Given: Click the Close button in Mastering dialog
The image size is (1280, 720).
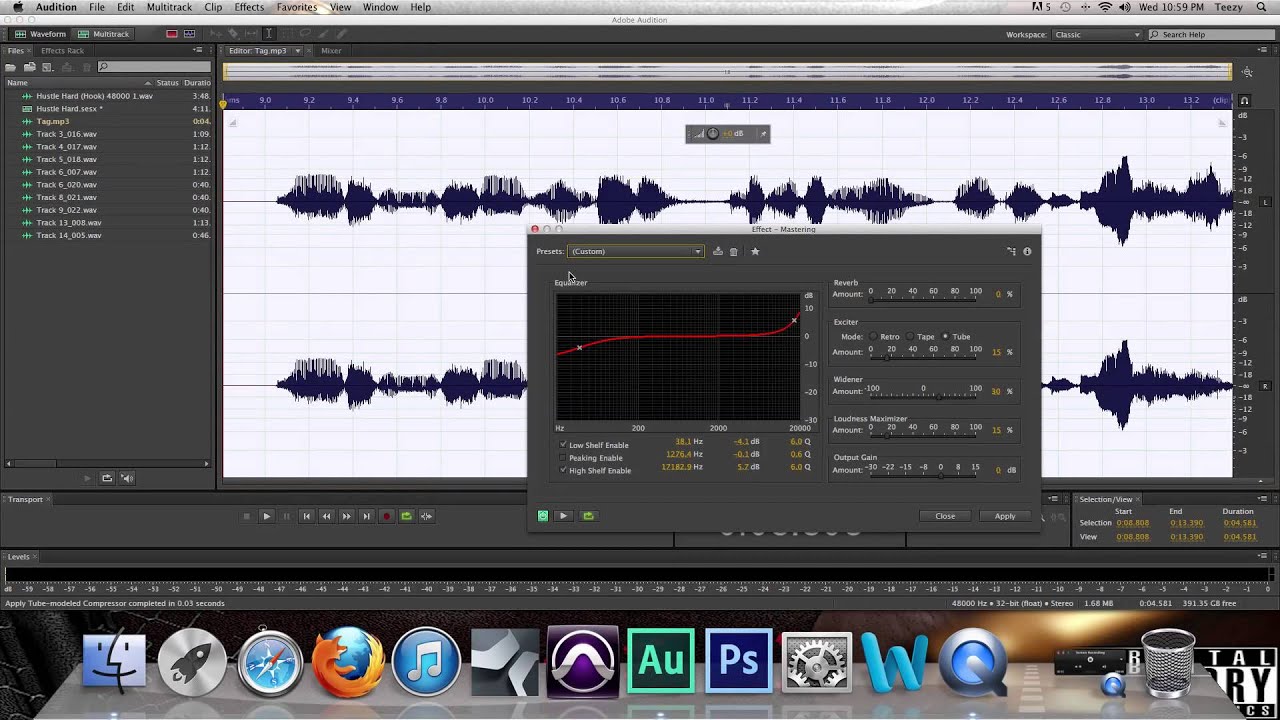Looking at the screenshot, I should coord(945,516).
